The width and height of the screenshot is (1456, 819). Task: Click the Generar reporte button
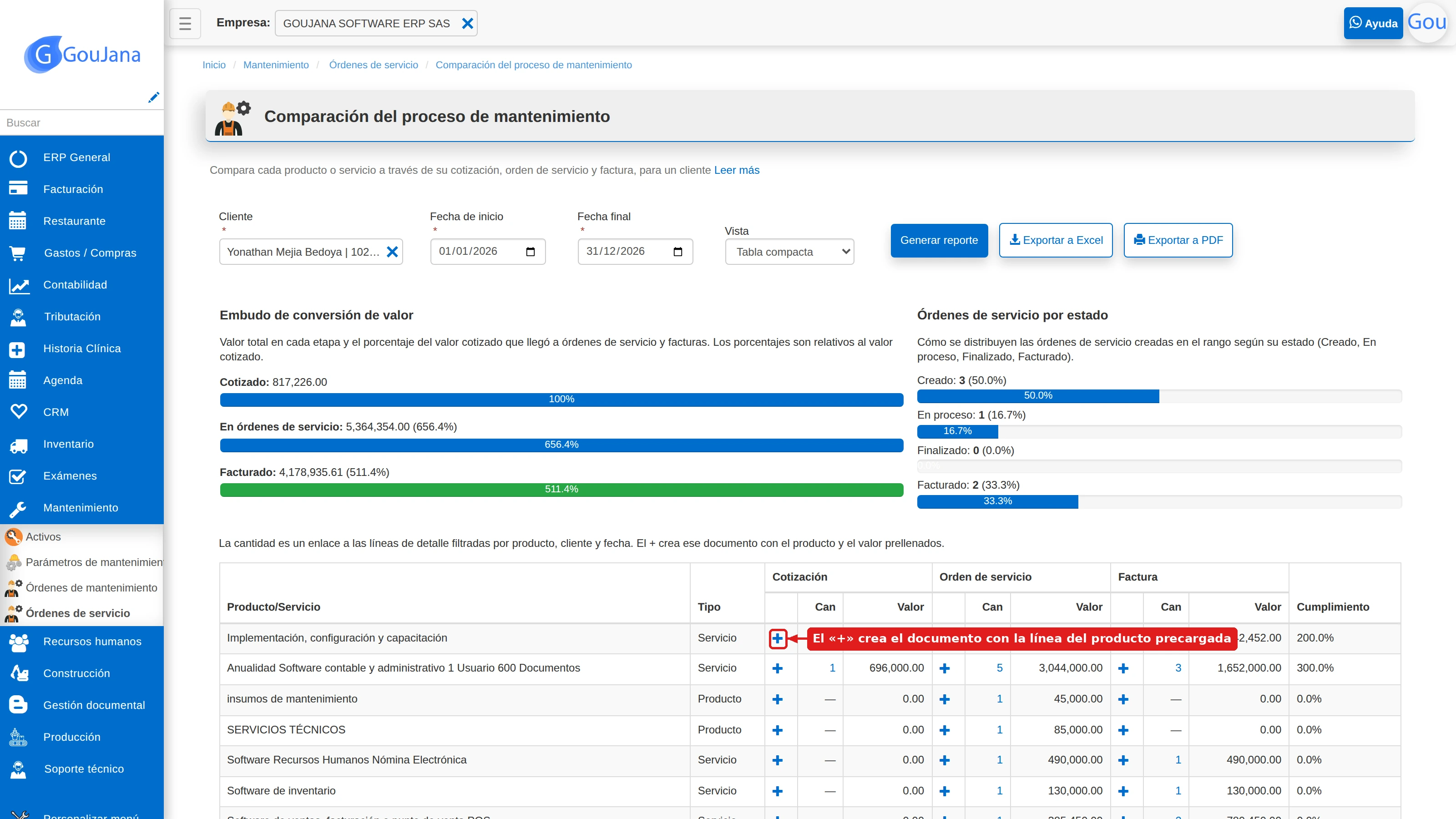(939, 240)
